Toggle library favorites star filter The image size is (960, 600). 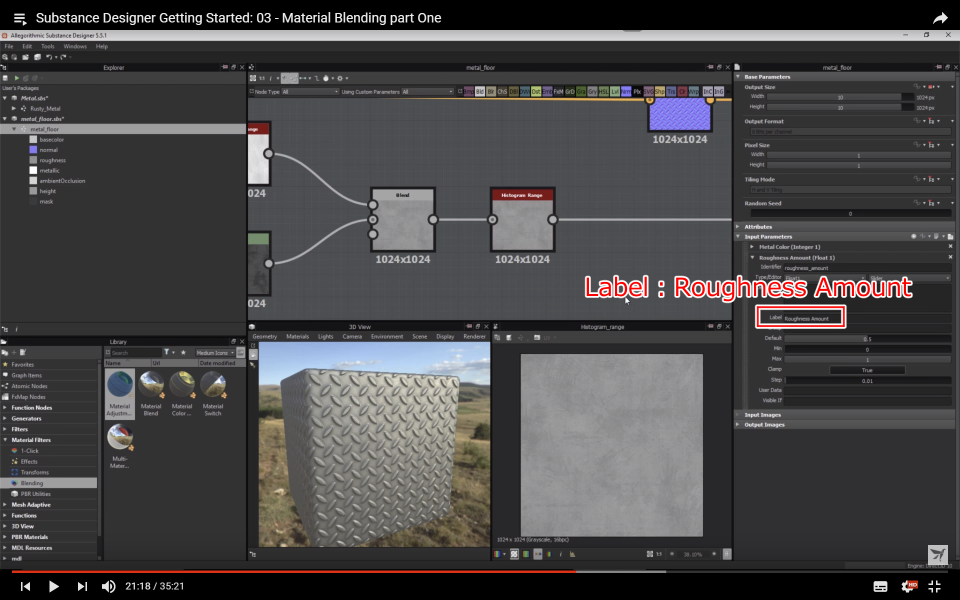point(183,353)
